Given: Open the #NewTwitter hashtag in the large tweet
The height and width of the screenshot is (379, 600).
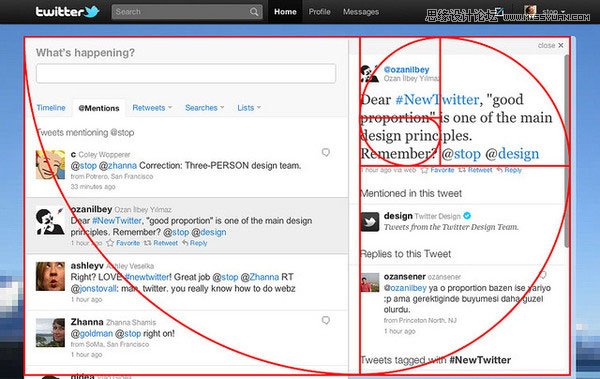Looking at the screenshot, I should coord(437,100).
